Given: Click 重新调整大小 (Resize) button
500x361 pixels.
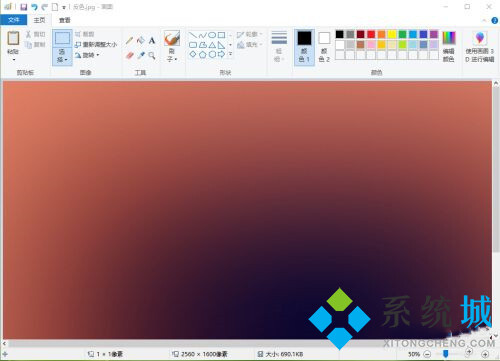Looking at the screenshot, I should point(96,44).
